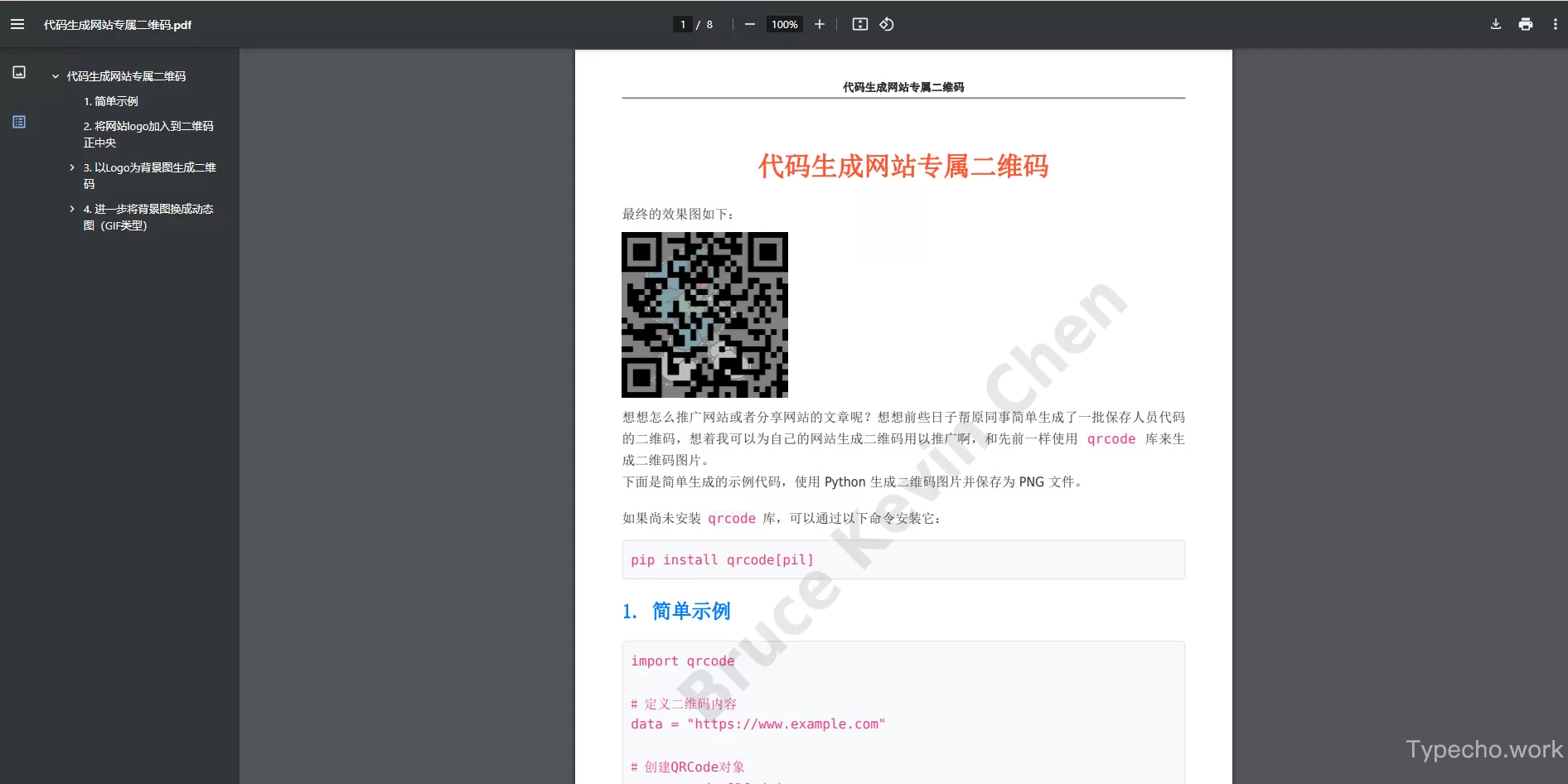This screenshot has height=784, width=1568.
Task: Collapse the 代码生成网站专属二维码 outline heading
Action: click(55, 75)
